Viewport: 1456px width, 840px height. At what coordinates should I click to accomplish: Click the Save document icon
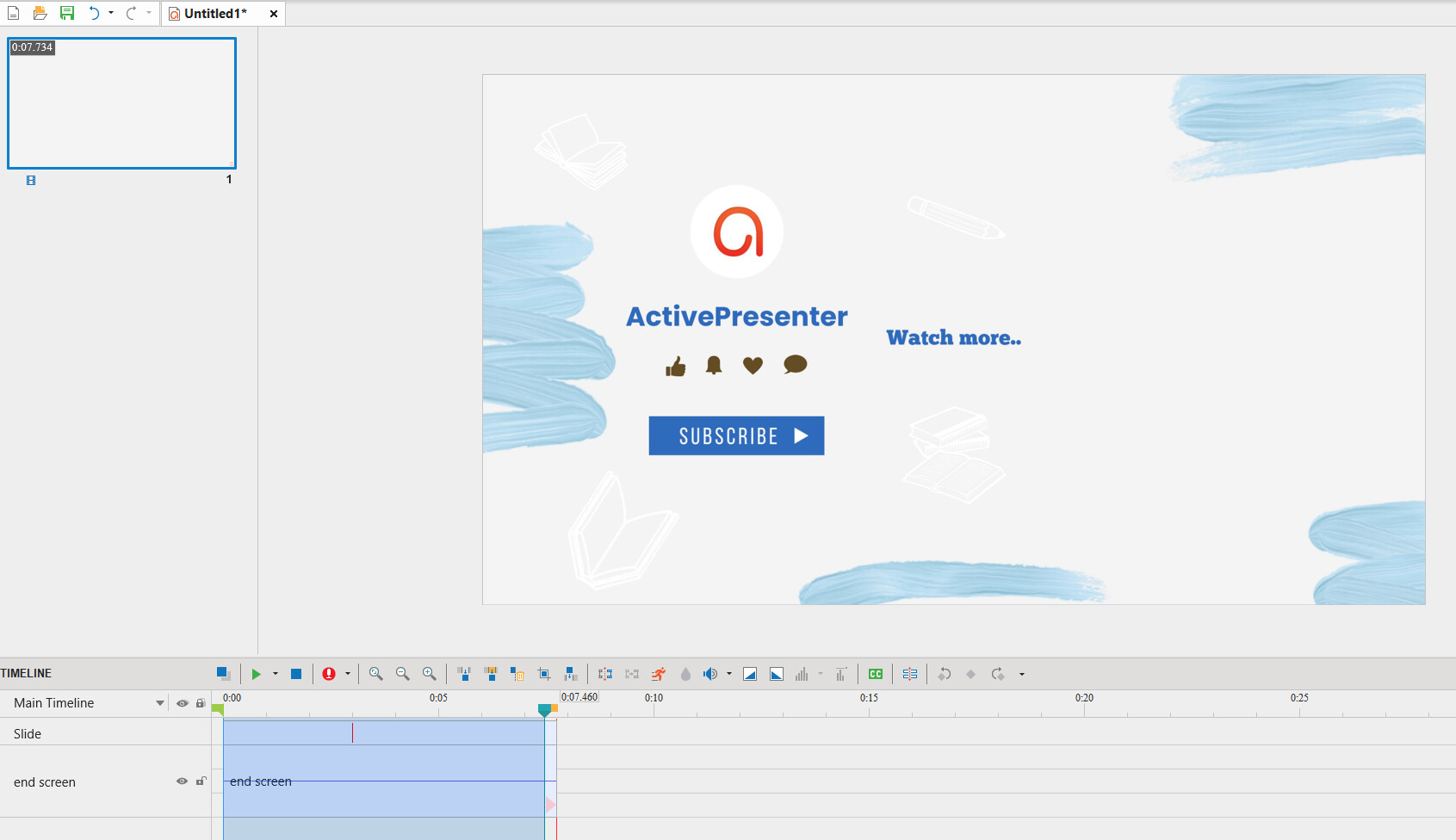[x=67, y=13]
